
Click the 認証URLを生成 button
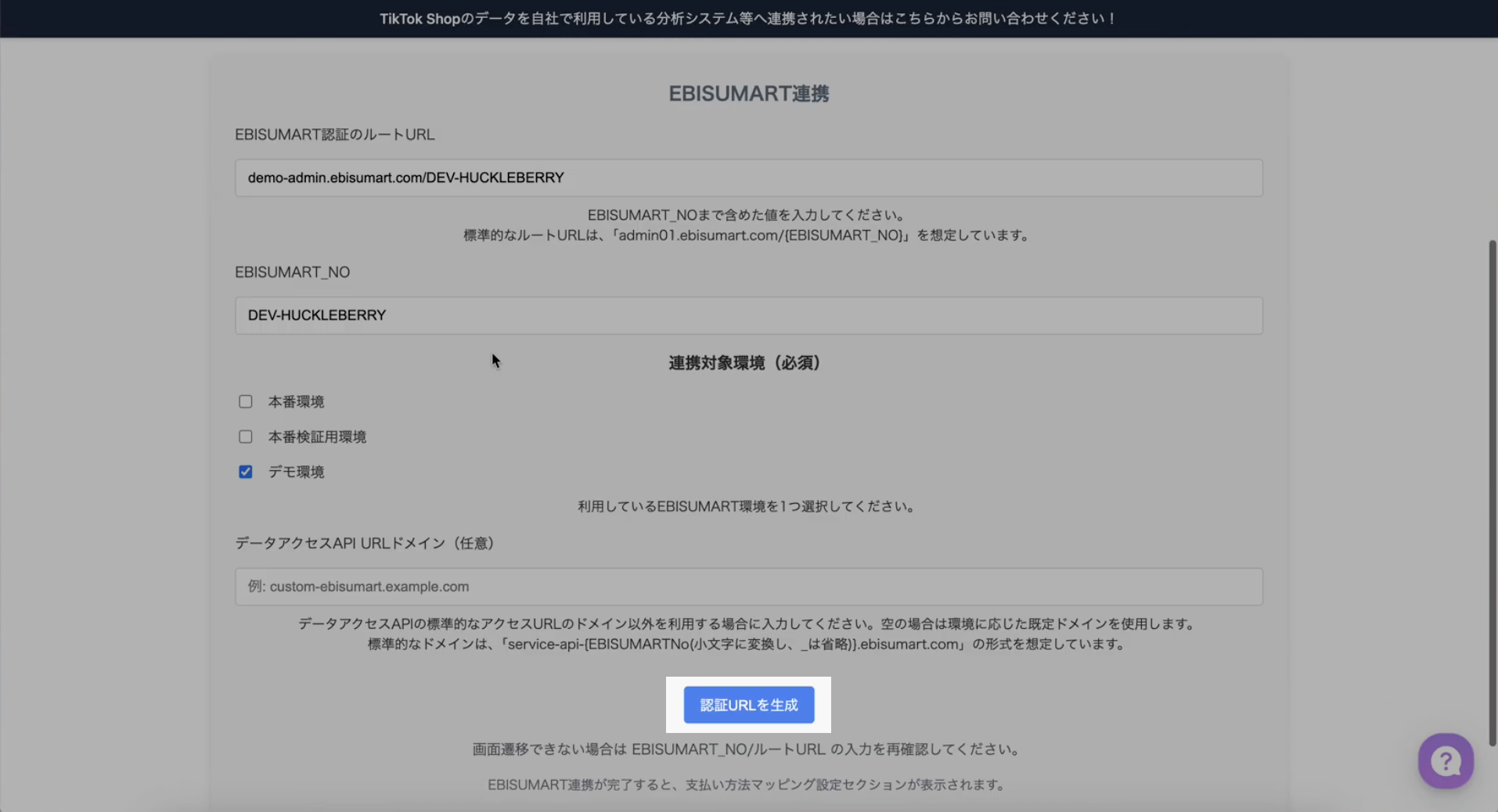749,705
